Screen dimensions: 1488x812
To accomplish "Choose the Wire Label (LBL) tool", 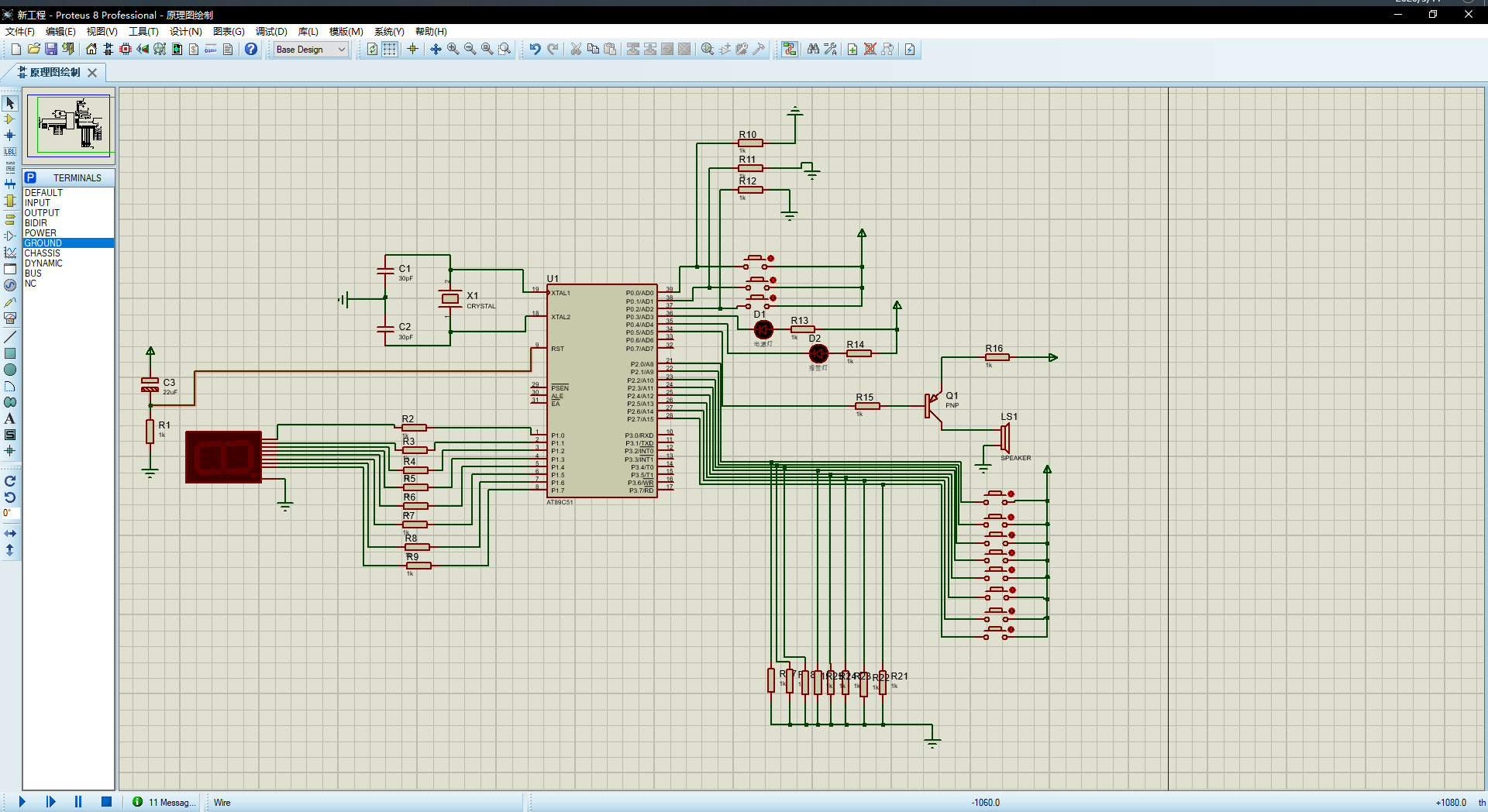I will click(10, 152).
